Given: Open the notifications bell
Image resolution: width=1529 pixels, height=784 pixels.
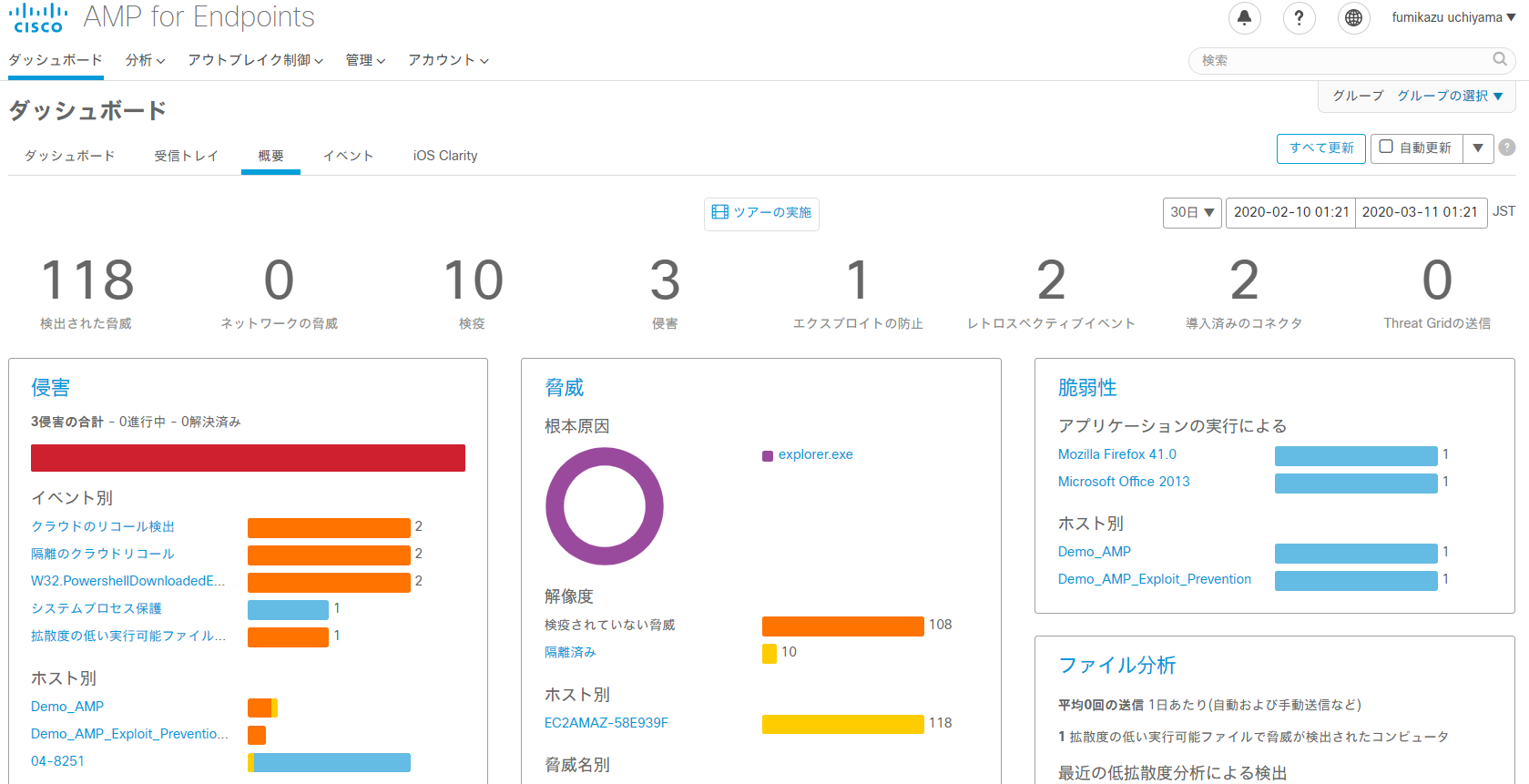Looking at the screenshot, I should tap(1244, 17).
